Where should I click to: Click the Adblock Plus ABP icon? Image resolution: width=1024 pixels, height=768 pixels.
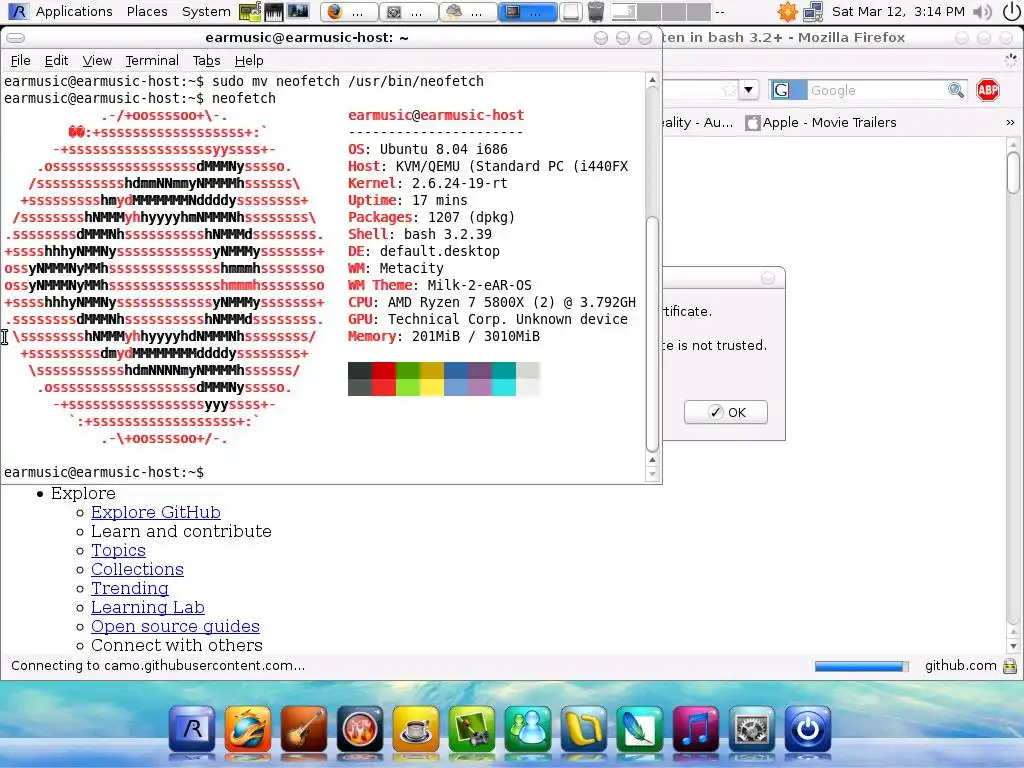coord(987,90)
